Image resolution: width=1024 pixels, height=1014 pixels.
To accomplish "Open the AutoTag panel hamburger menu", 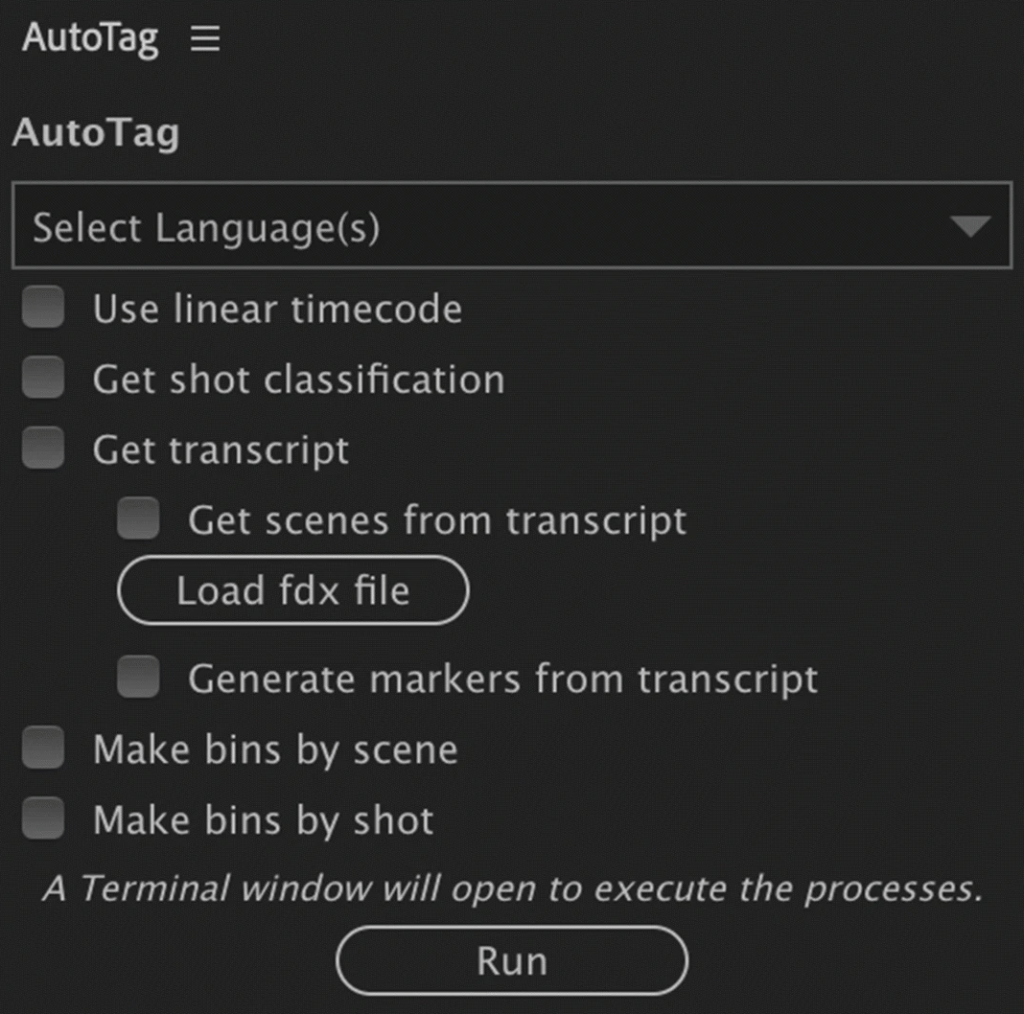I will coord(205,39).
